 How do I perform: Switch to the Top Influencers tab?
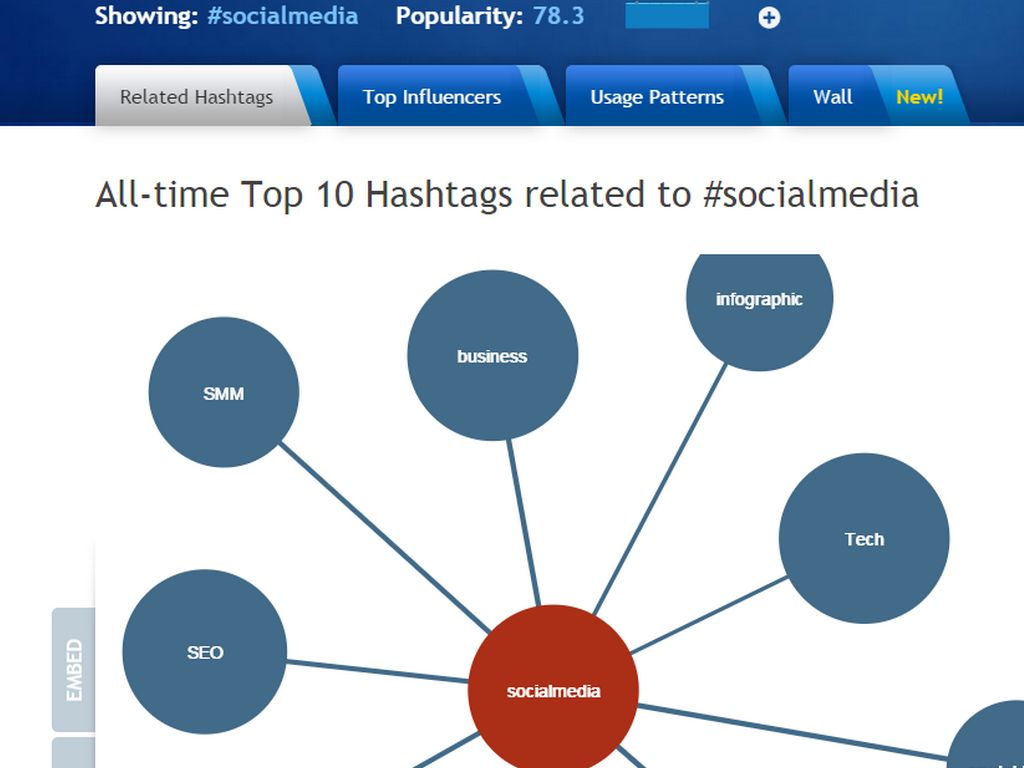coord(432,97)
